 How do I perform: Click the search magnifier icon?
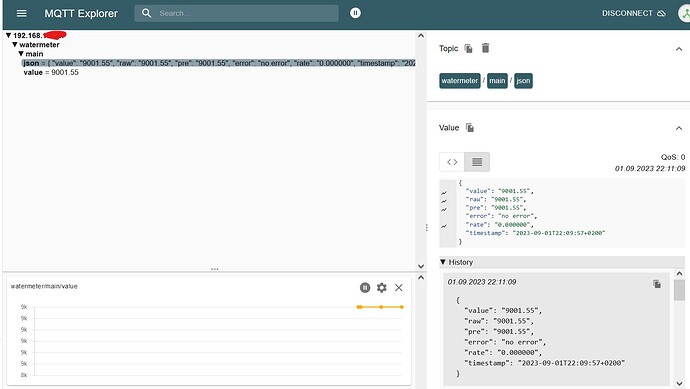point(147,13)
